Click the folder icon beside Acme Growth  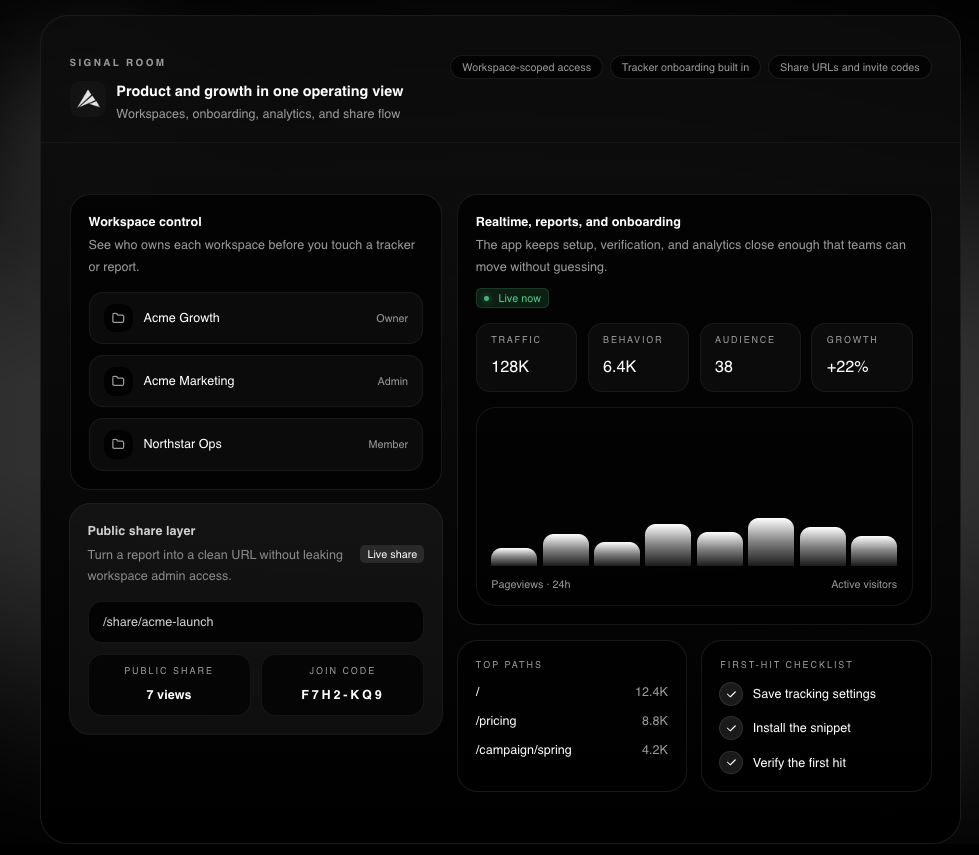point(119,317)
